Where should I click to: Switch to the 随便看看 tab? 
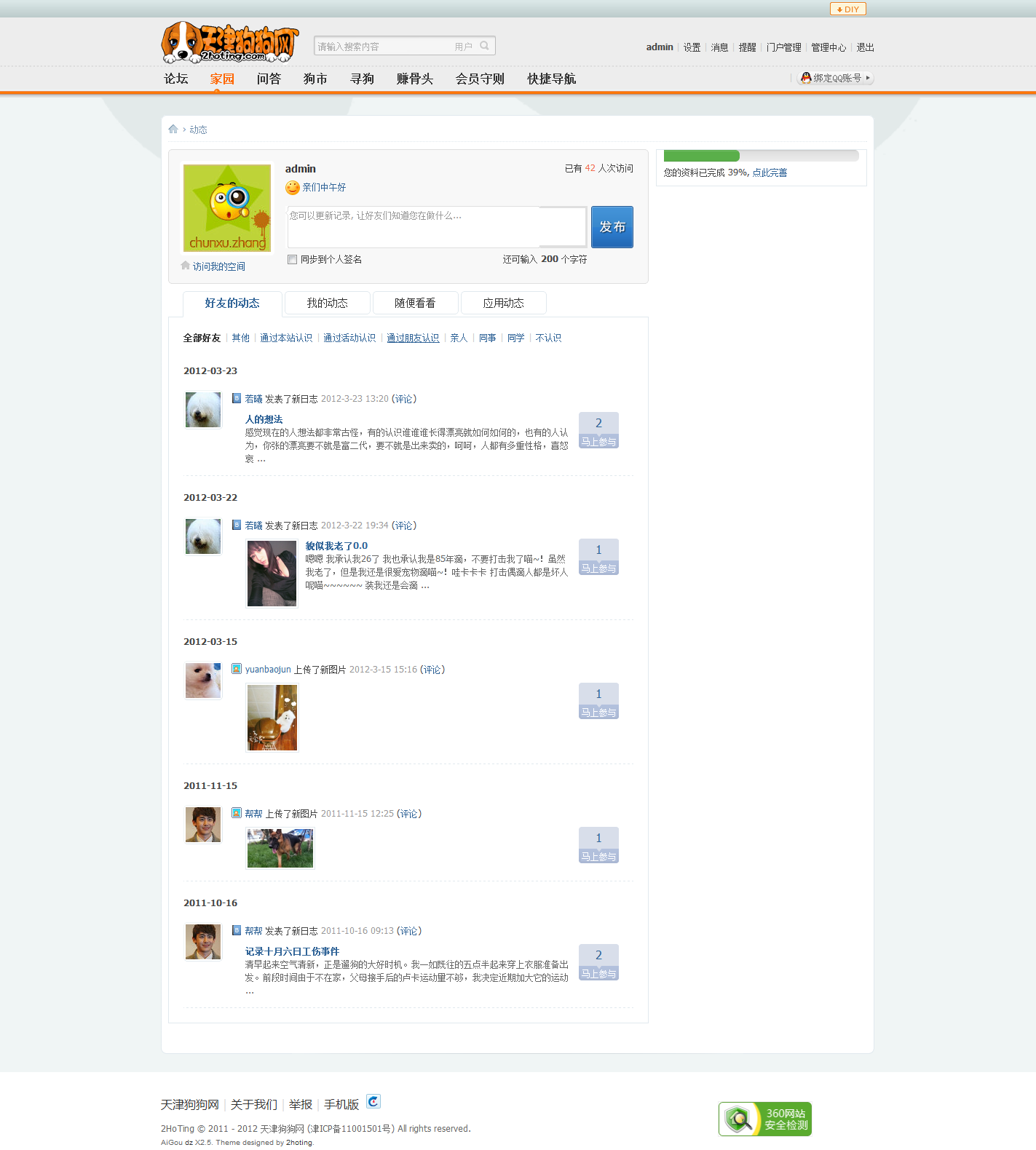point(415,303)
